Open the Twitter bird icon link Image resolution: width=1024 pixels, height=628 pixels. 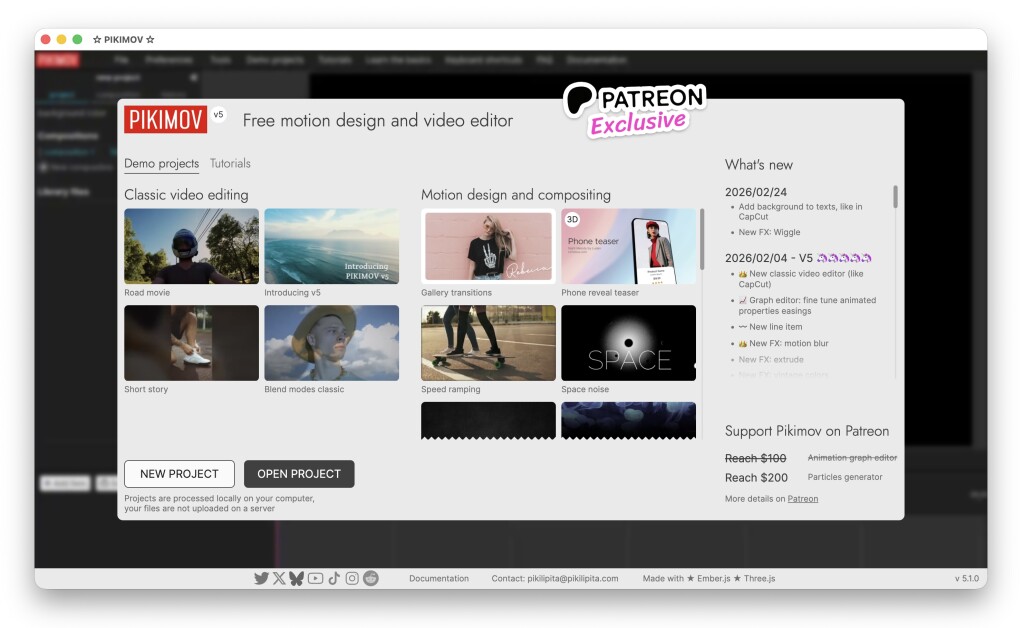(x=261, y=578)
